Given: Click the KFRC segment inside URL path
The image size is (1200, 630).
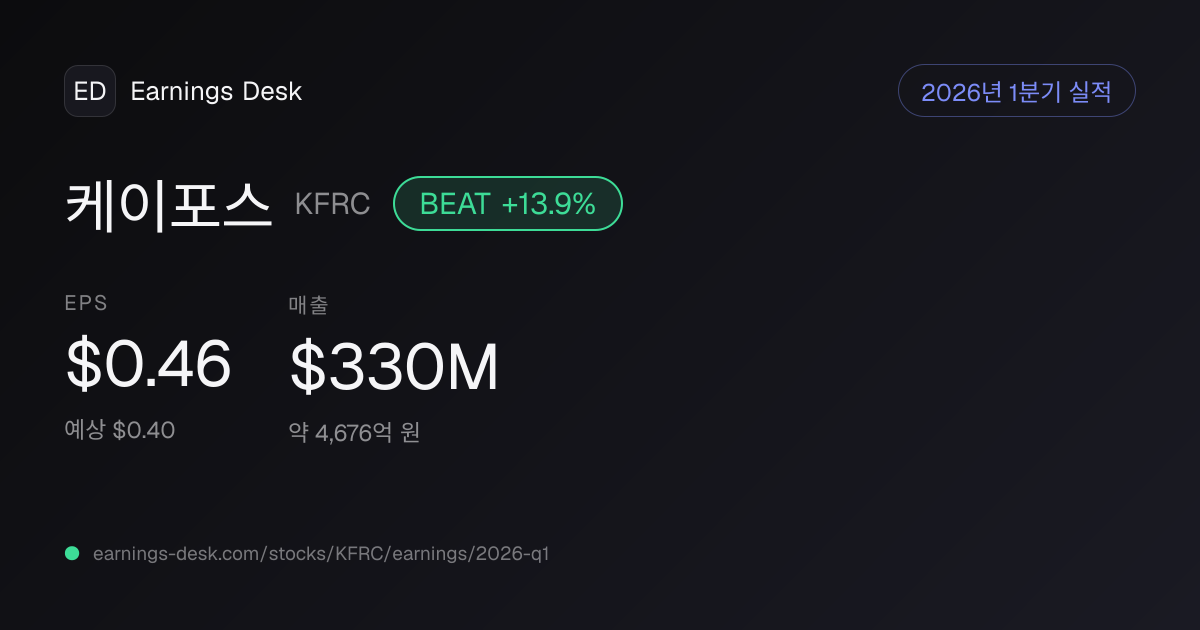Looking at the screenshot, I should pos(356,553).
